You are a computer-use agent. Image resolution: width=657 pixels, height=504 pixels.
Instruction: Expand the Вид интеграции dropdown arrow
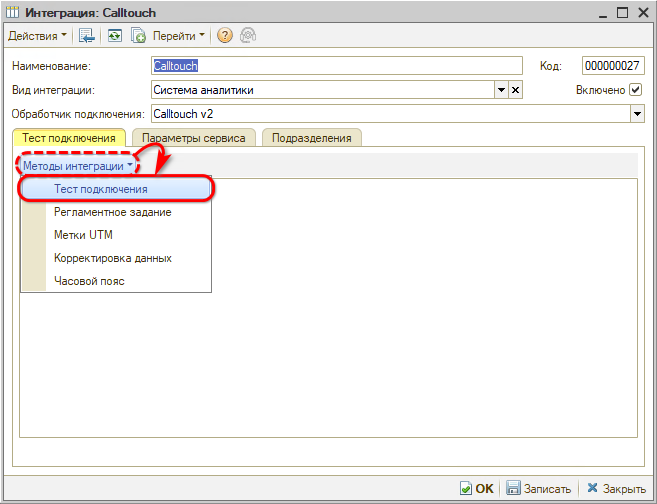tap(501, 90)
